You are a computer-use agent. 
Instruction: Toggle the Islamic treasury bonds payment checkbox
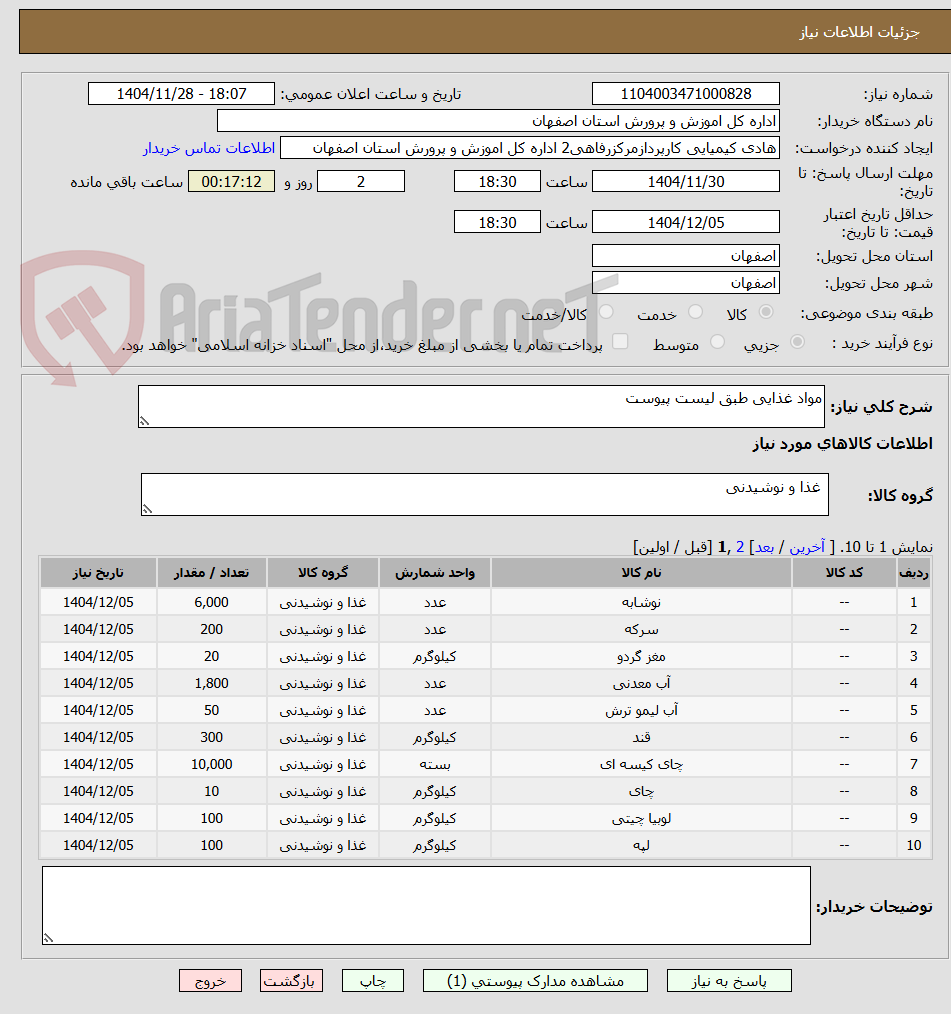point(620,341)
